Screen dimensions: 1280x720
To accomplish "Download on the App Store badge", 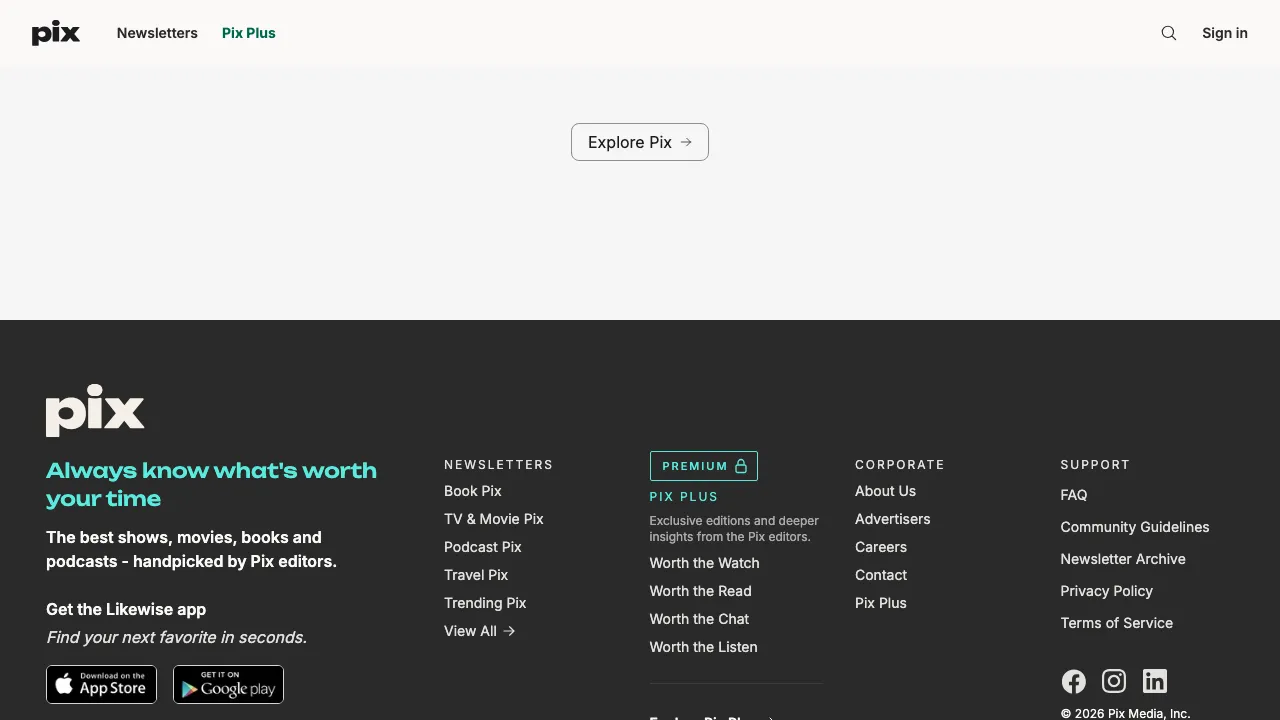I will point(101,684).
